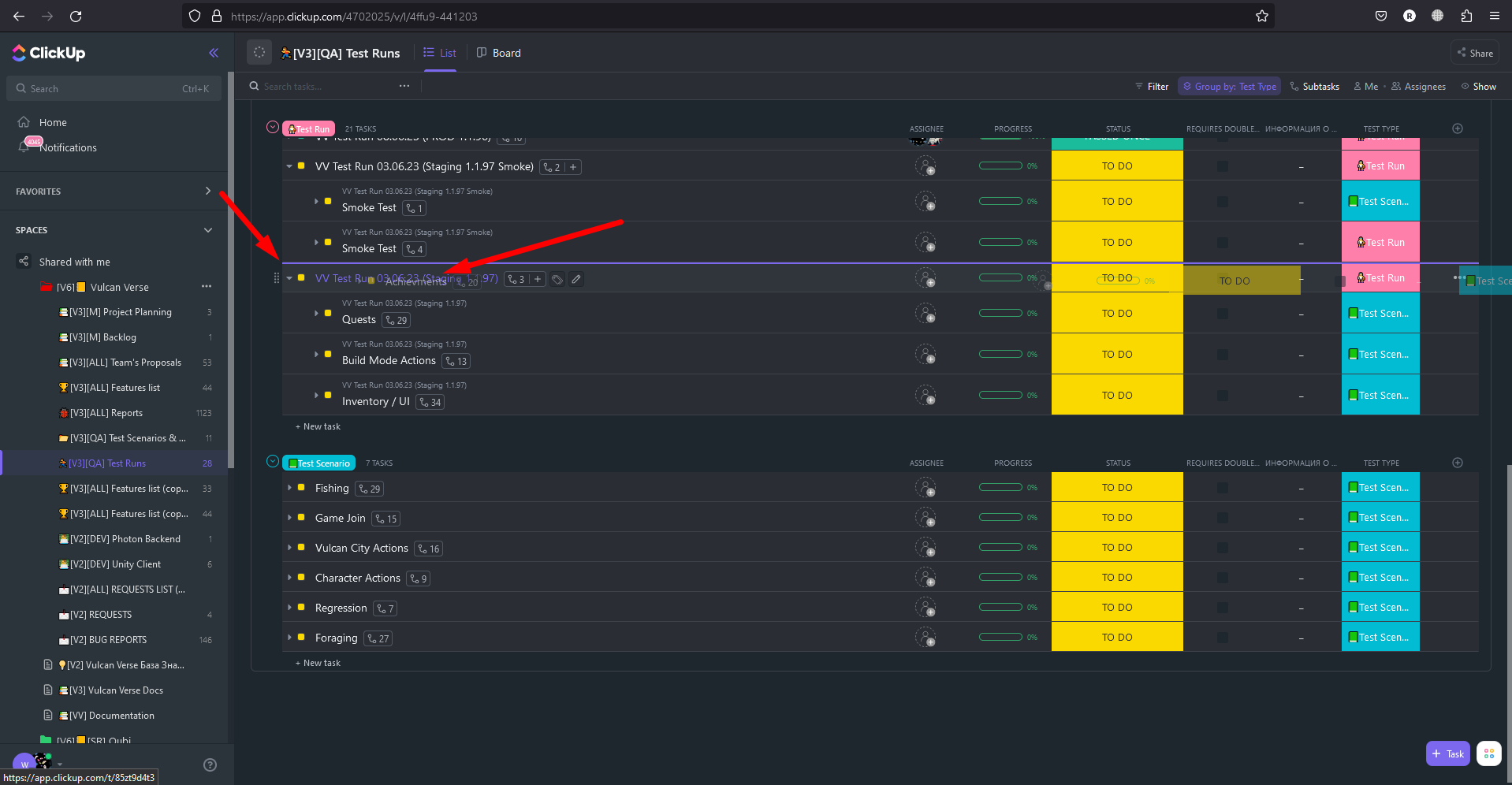The image size is (1512, 785).
Task: Open the quick actions grid button
Action: tap(1488, 753)
